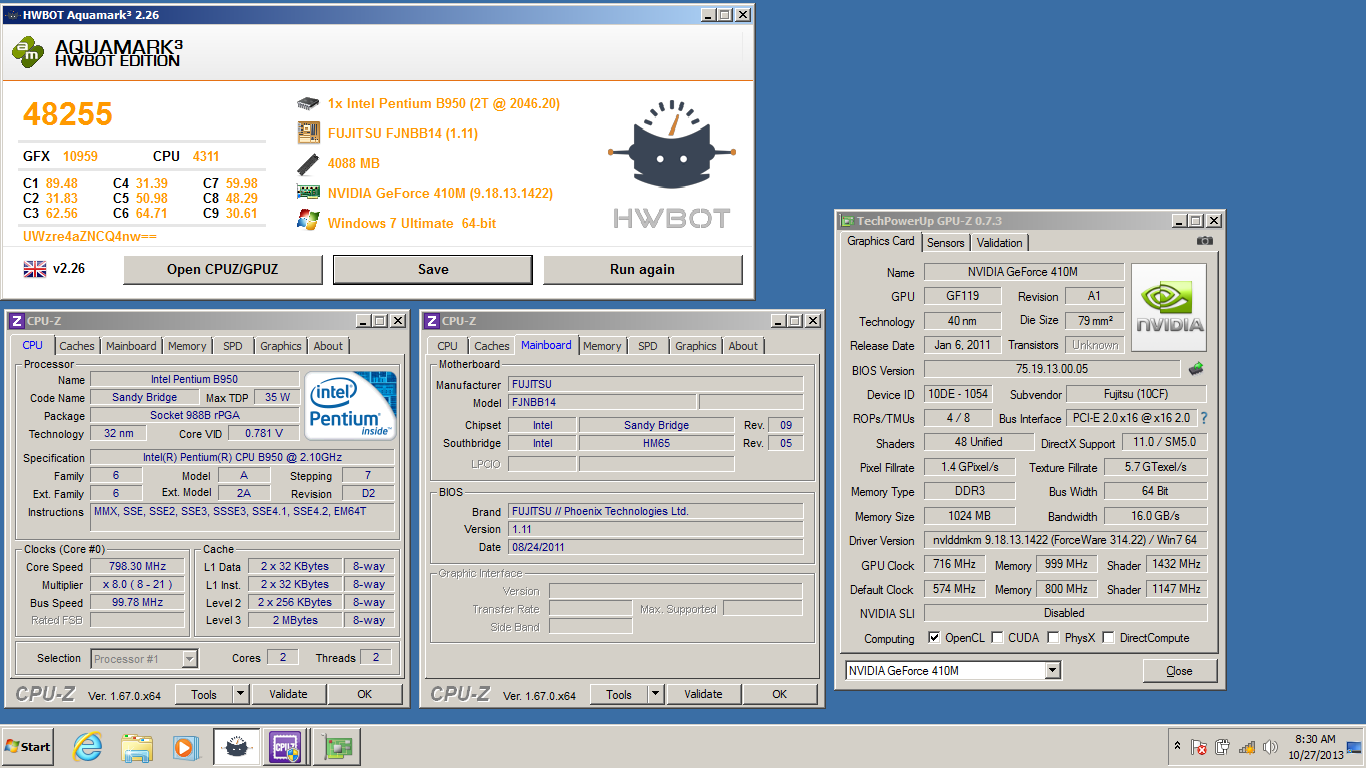Click the Start button
Image resolution: width=1366 pixels, height=768 pixels.
click(x=28, y=747)
